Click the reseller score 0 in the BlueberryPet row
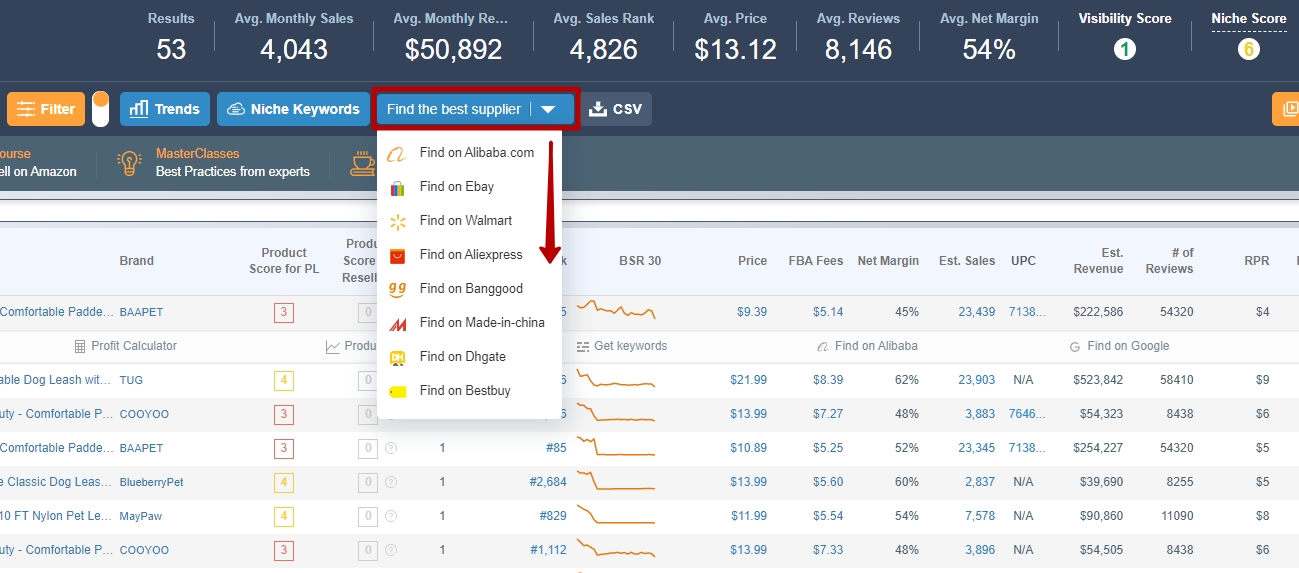This screenshot has height=573, width=1299. point(369,482)
